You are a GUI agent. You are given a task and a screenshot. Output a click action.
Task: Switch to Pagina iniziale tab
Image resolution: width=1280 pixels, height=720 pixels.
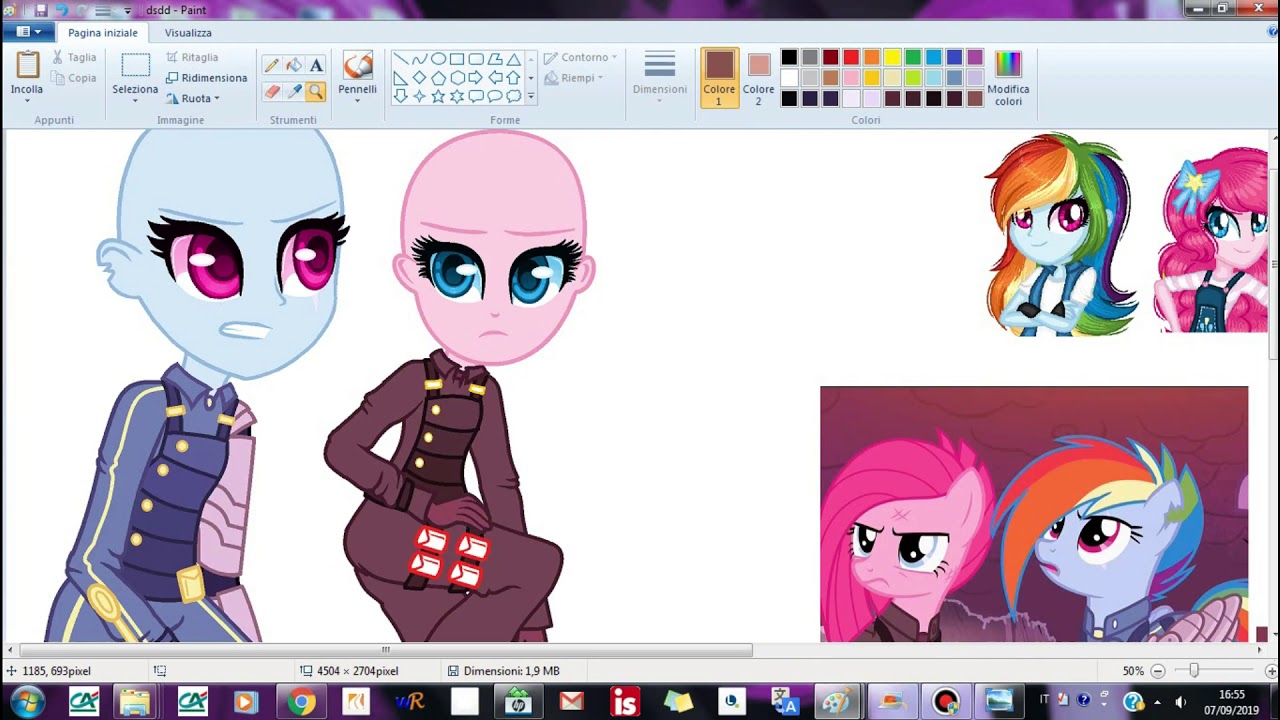103,33
